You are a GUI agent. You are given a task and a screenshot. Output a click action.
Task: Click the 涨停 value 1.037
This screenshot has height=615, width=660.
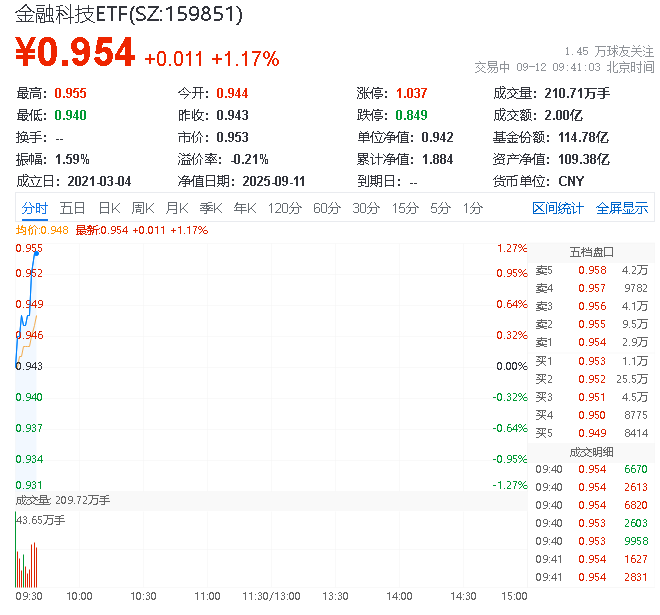click(412, 93)
